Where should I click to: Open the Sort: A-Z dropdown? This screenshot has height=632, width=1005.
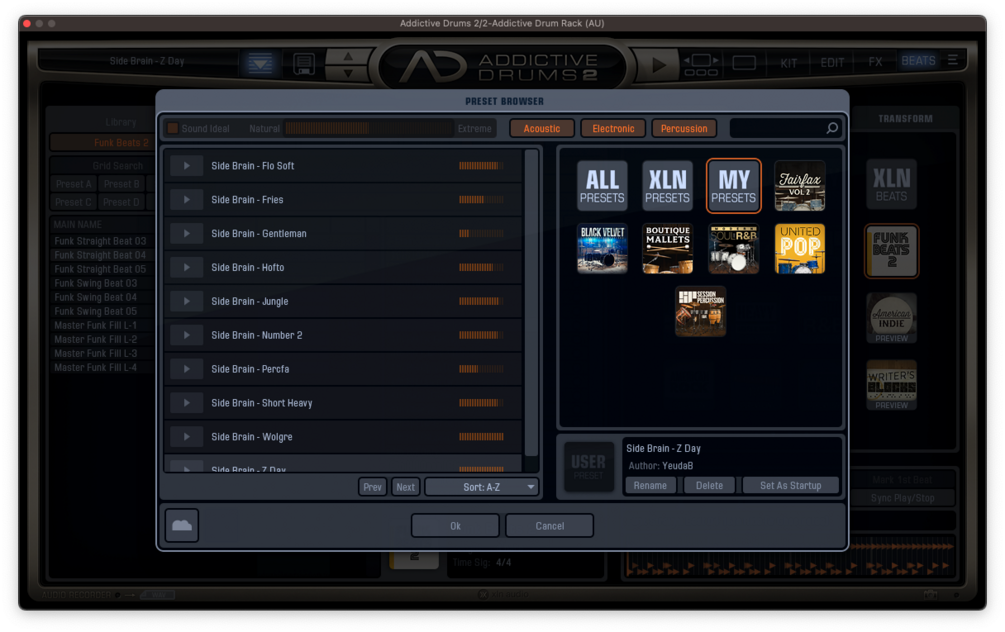[481, 487]
